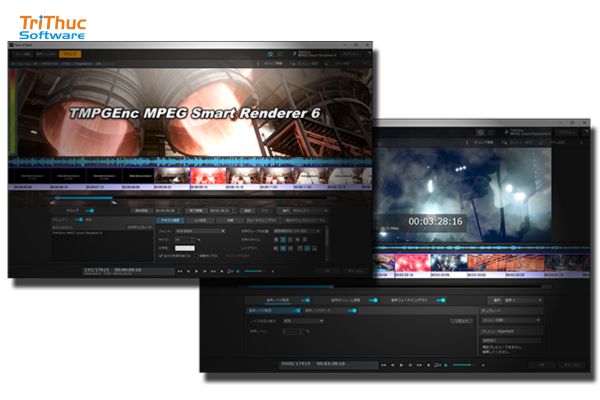Click the noise removal level stepper
Screen dimensions: 600x400
301,331
